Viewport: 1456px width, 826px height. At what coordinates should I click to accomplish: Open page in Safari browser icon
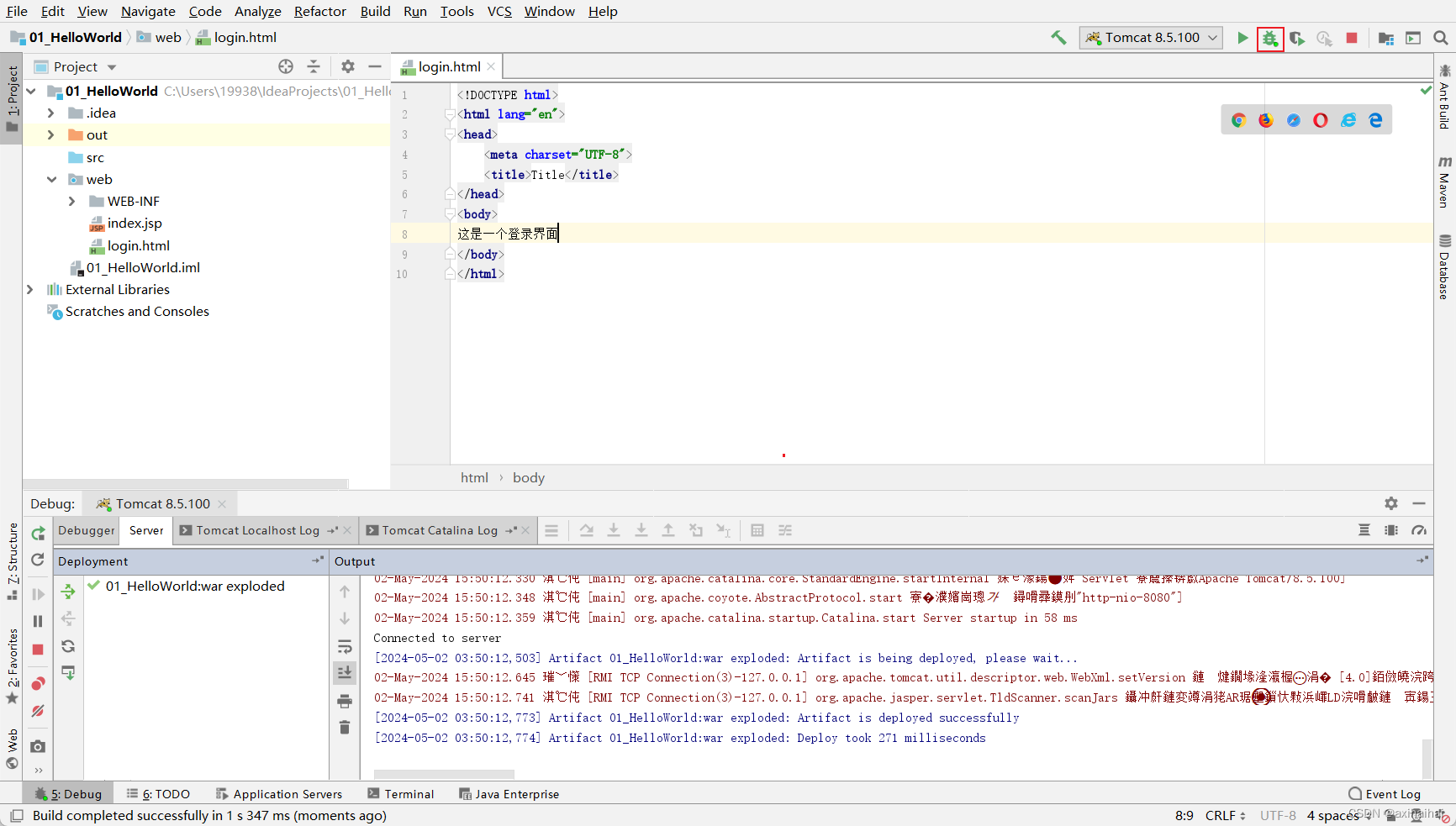tap(1294, 120)
